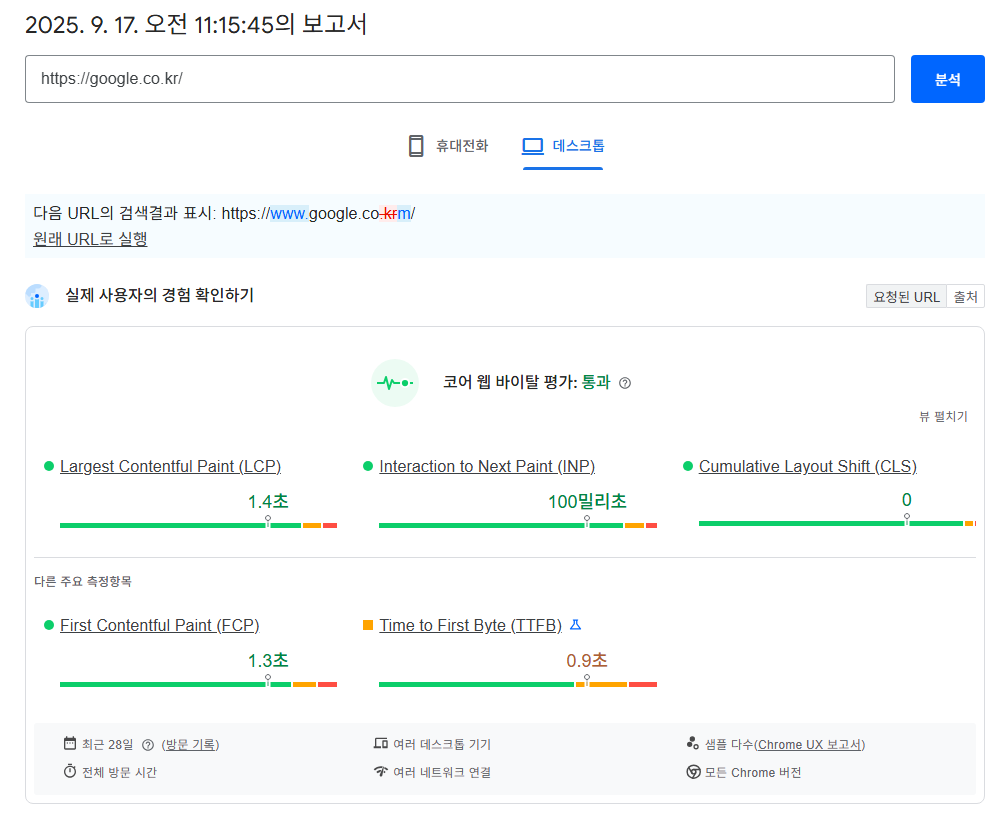
Task: Click the 코어 웹 바이탈 평가: 통과 text
Action: pyautogui.click(x=526, y=382)
